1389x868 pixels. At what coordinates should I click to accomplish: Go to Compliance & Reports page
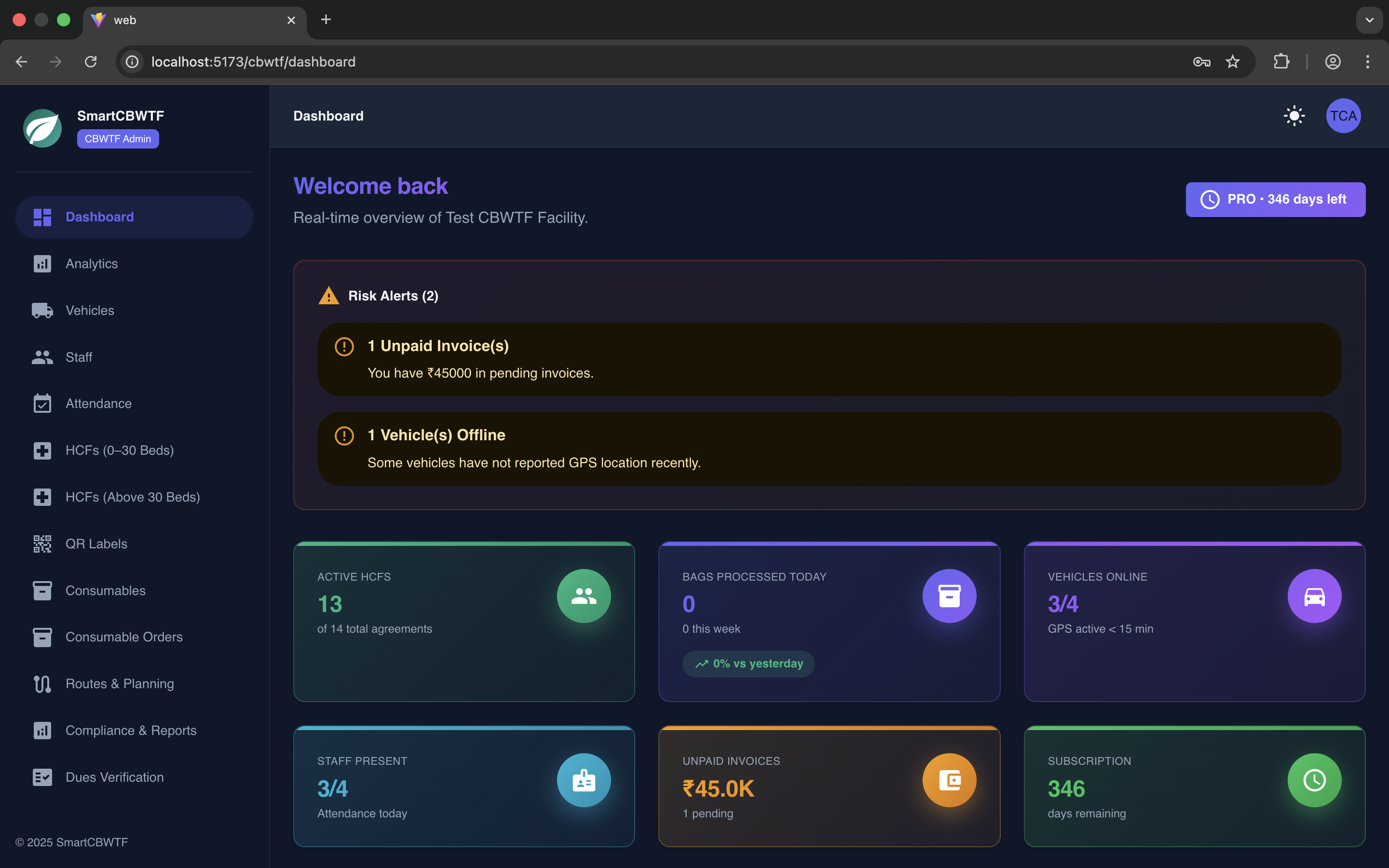131,730
